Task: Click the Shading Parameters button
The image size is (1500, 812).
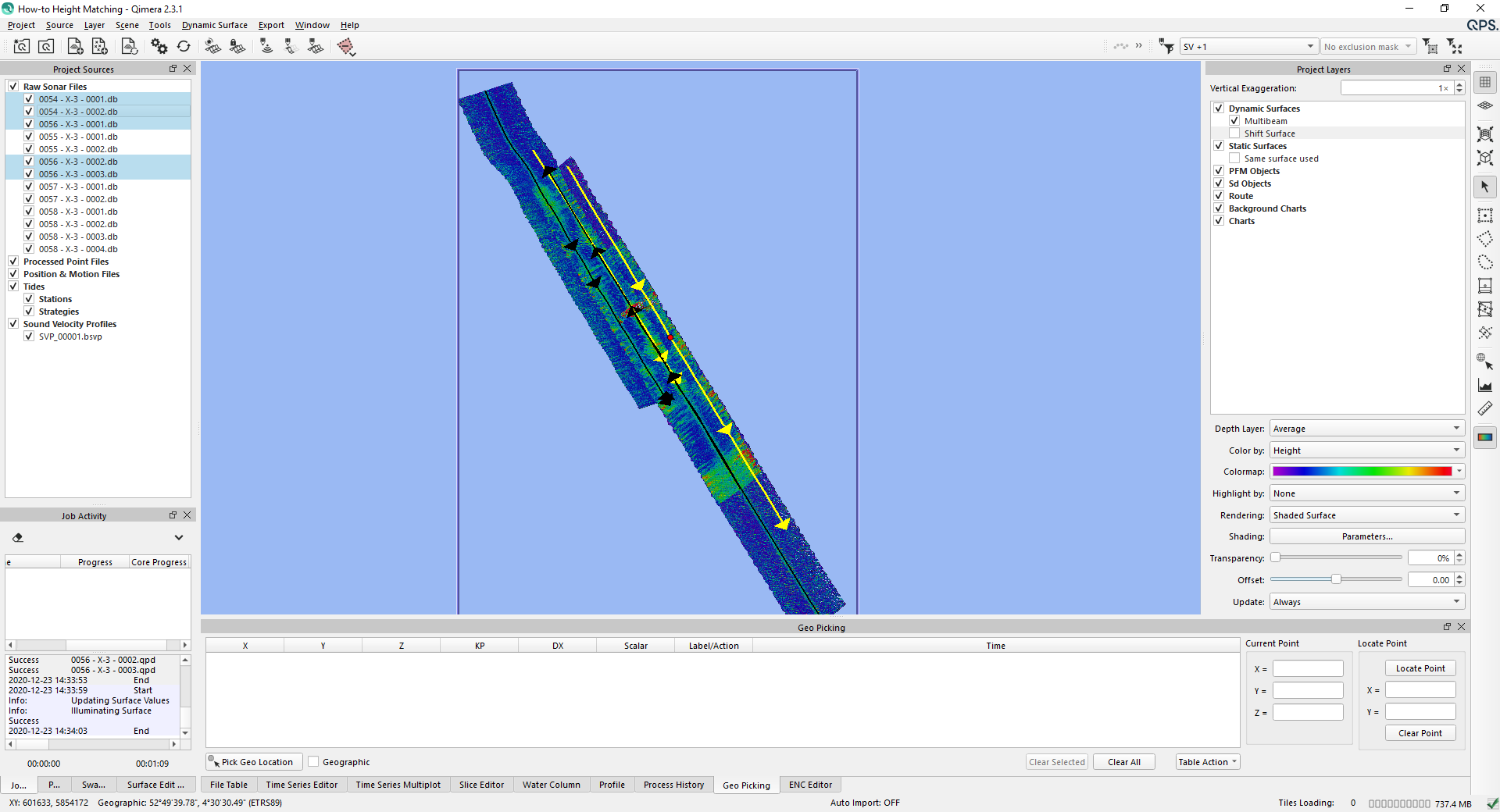Action: click(x=1366, y=536)
